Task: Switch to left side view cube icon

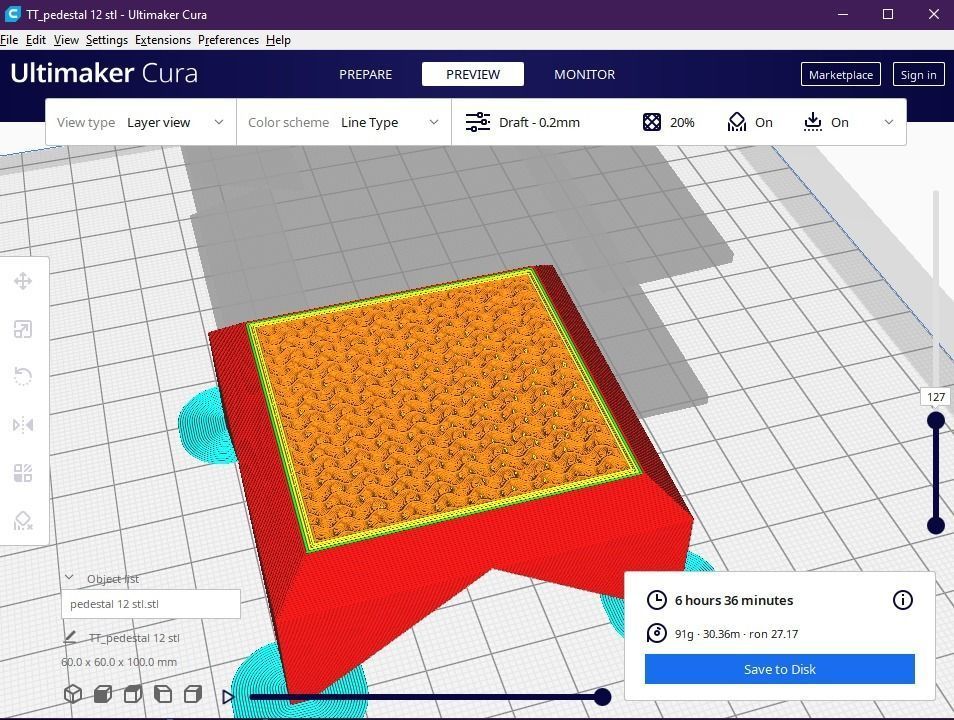Action: 162,694
